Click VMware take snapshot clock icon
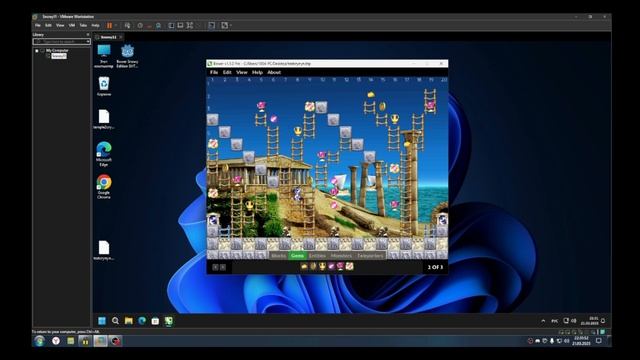 click(140, 25)
